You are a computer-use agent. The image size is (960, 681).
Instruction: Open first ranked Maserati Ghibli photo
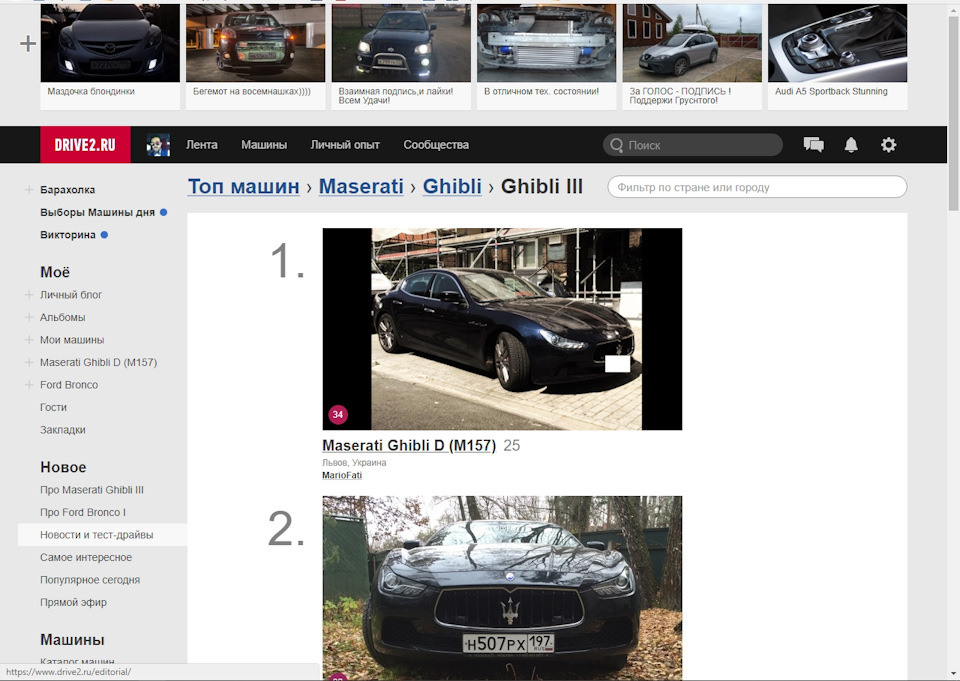pyautogui.click(x=502, y=329)
